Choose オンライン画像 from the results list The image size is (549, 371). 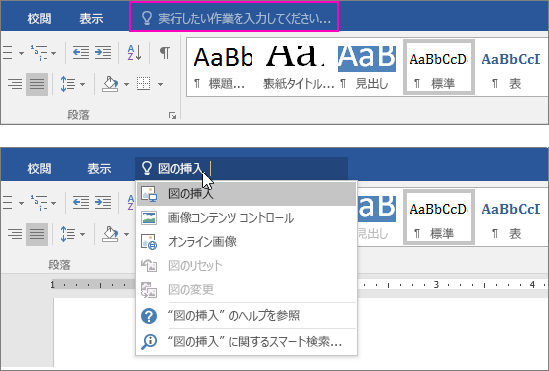246,242
